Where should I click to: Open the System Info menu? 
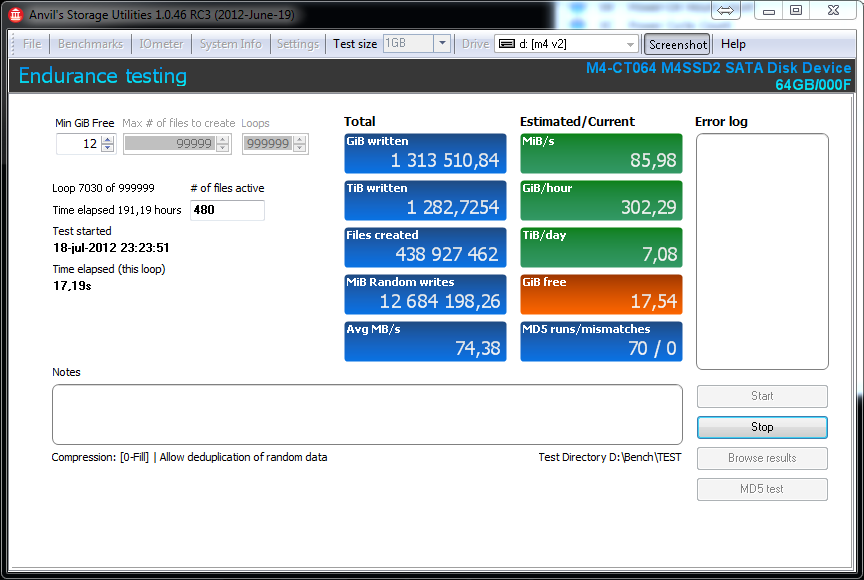(x=230, y=44)
